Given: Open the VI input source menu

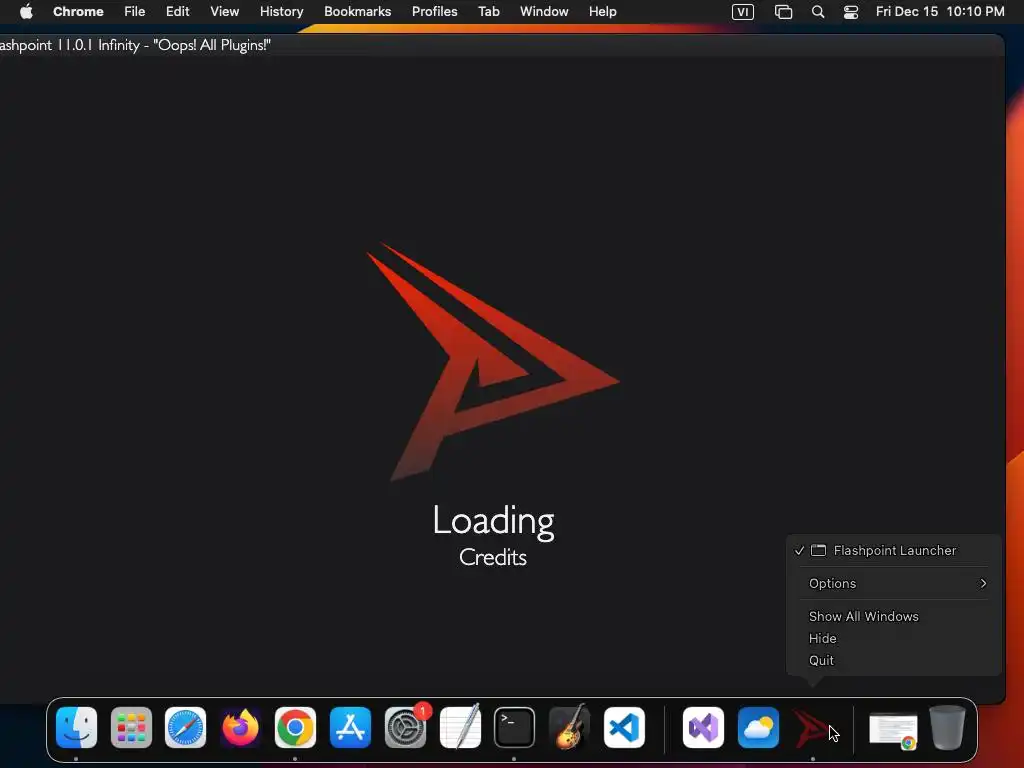Looking at the screenshot, I should [743, 12].
